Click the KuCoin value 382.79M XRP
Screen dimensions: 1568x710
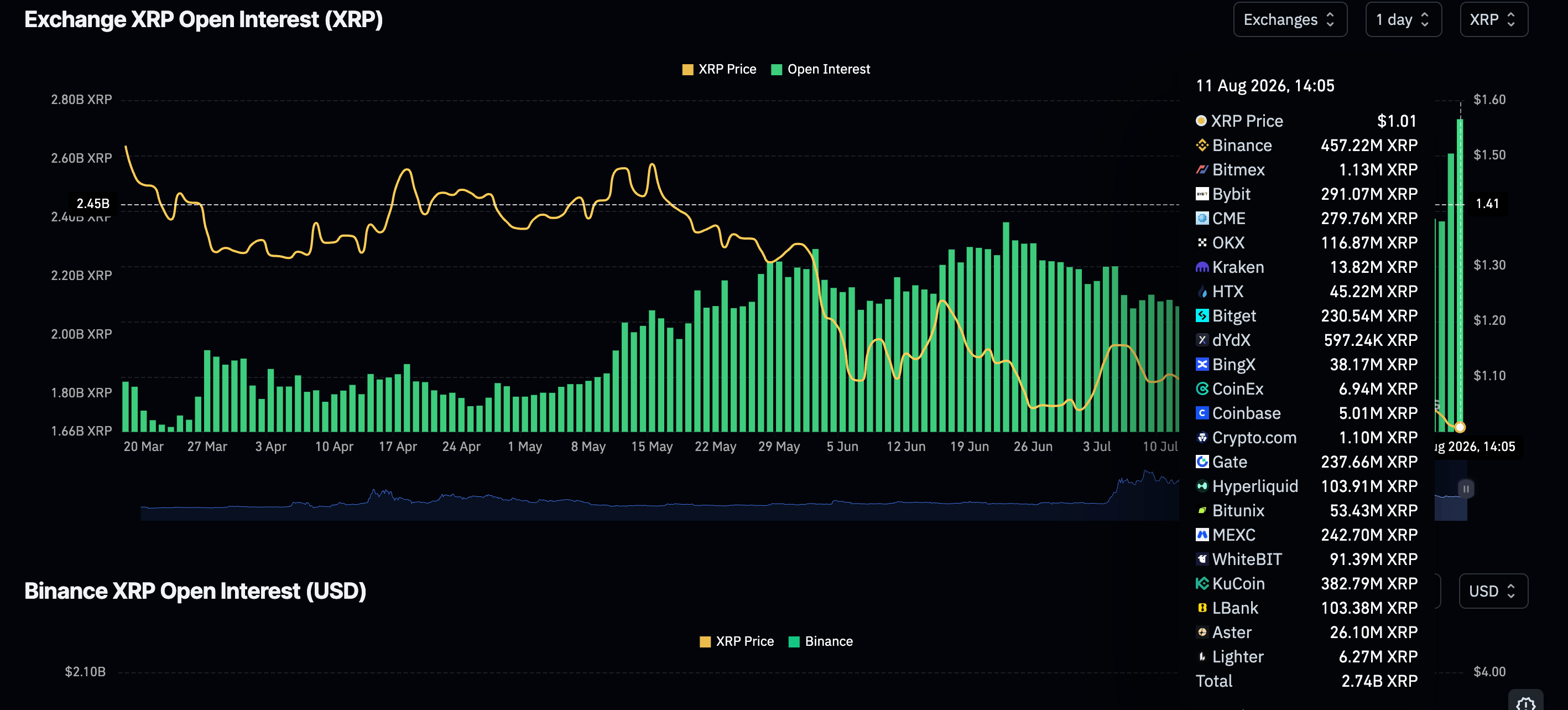click(x=1369, y=583)
